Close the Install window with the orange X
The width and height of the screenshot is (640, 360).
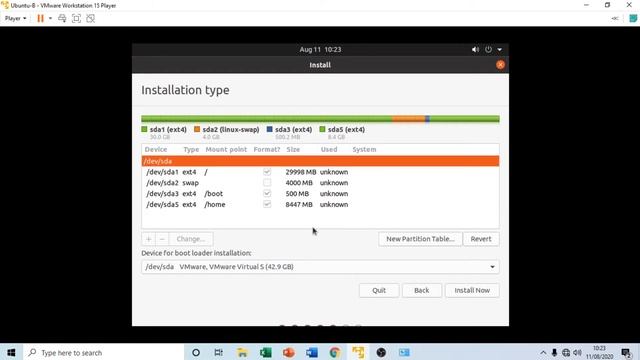tap(500, 64)
